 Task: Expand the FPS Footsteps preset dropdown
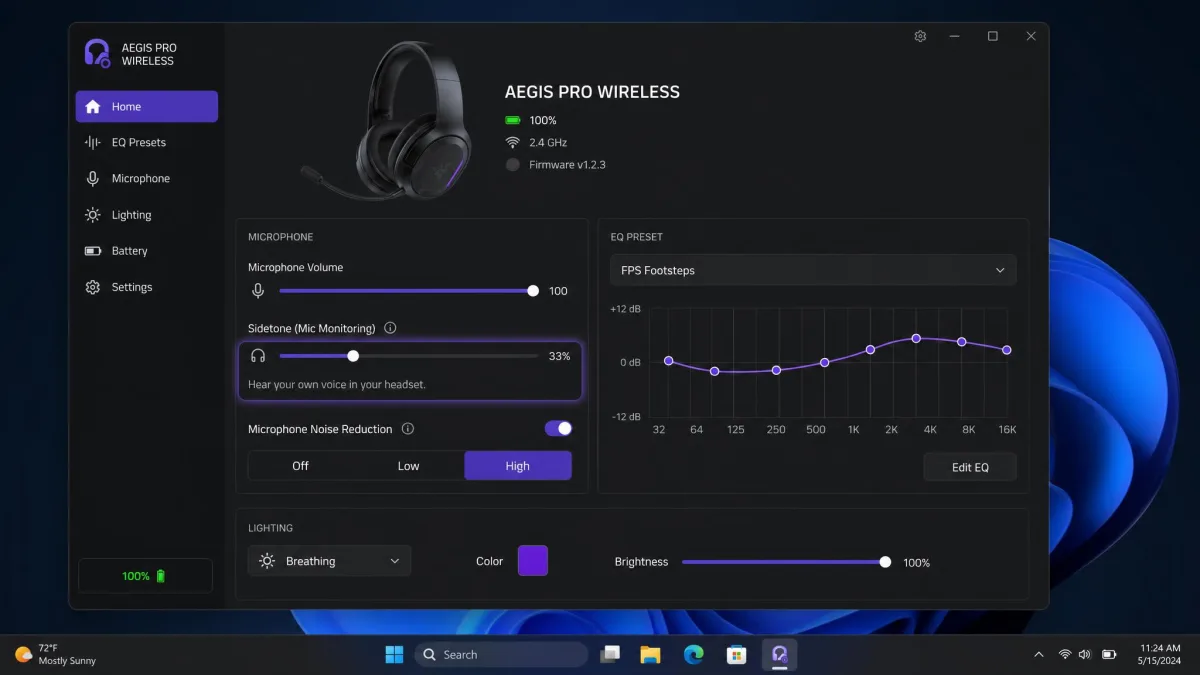(x=813, y=270)
